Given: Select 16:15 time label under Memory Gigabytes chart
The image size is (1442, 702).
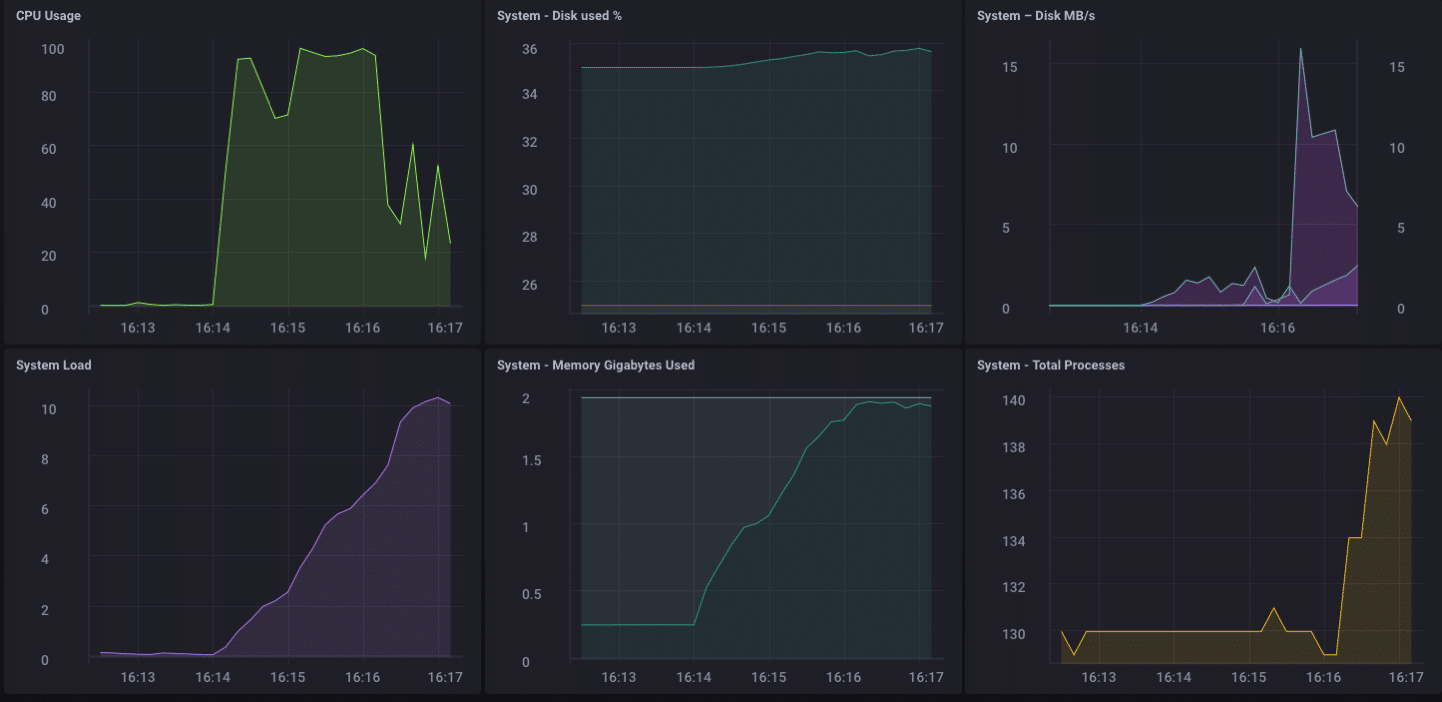Looking at the screenshot, I should [x=768, y=678].
